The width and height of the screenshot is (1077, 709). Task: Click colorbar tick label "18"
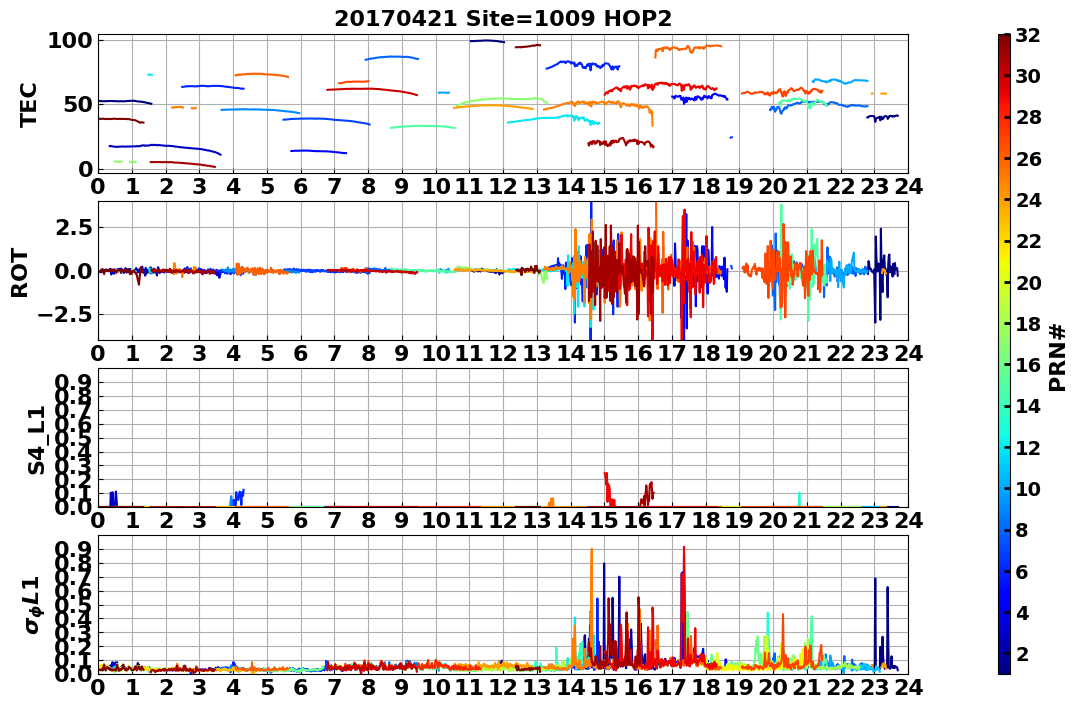pyautogui.click(x=1028, y=324)
